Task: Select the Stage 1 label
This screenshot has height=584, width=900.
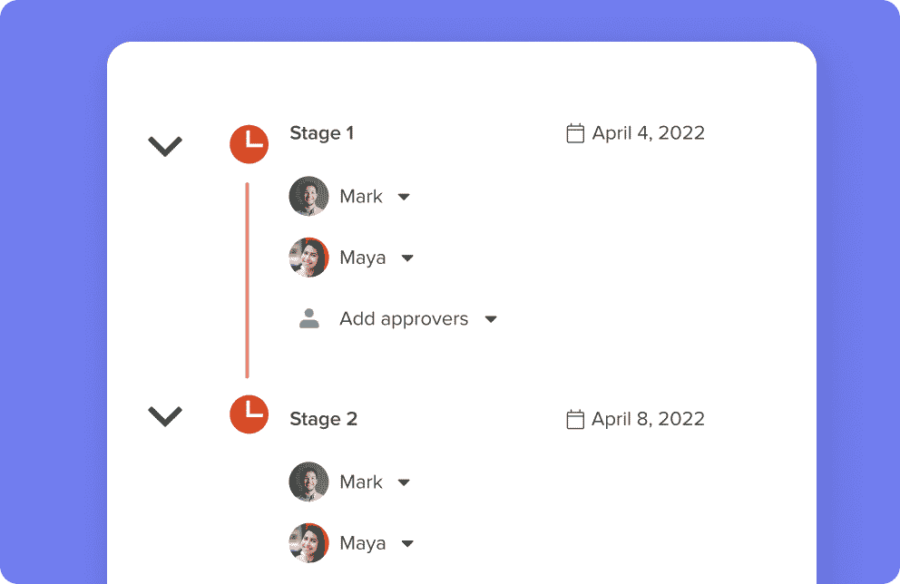Action: [322, 132]
